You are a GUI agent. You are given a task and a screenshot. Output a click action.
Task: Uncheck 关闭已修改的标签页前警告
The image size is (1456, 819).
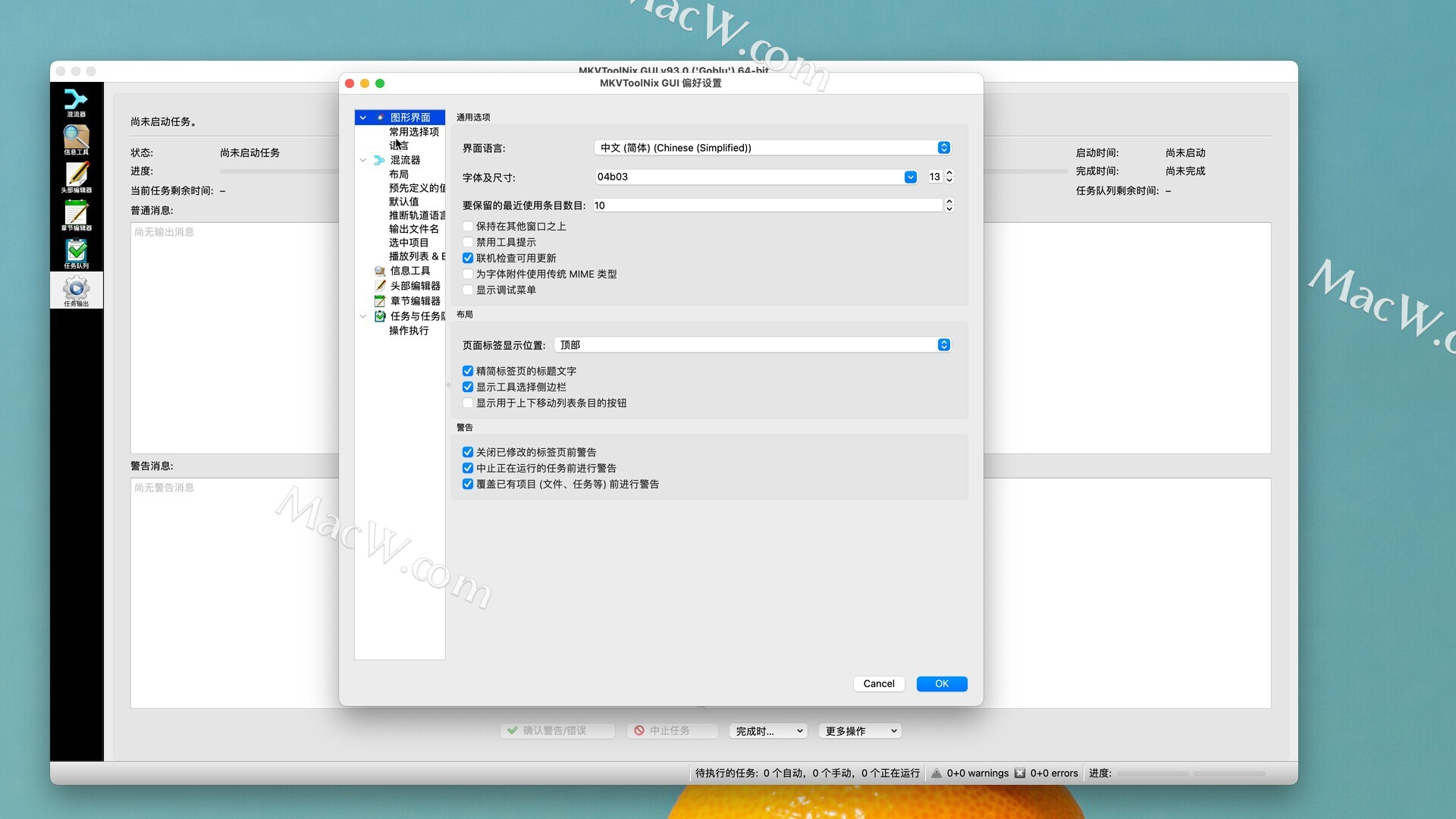[x=468, y=453]
